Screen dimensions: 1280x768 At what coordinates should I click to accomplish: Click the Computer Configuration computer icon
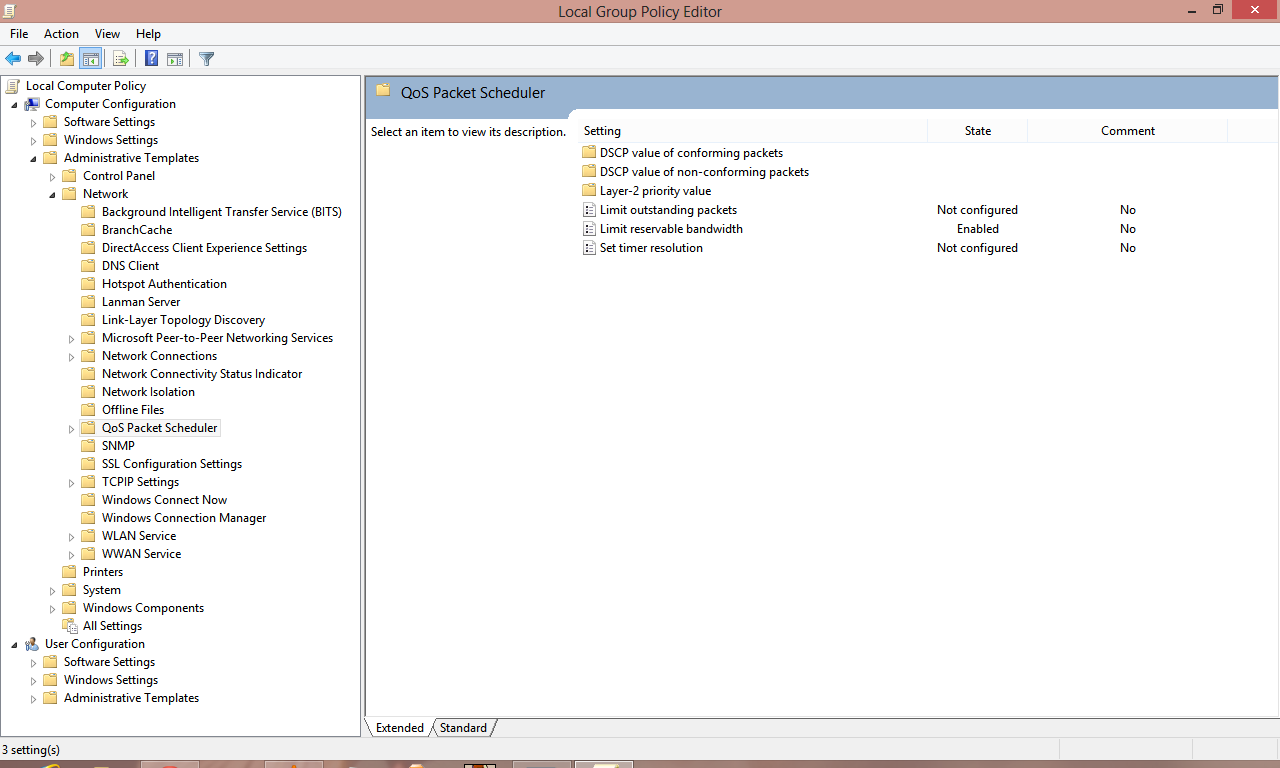coord(32,104)
